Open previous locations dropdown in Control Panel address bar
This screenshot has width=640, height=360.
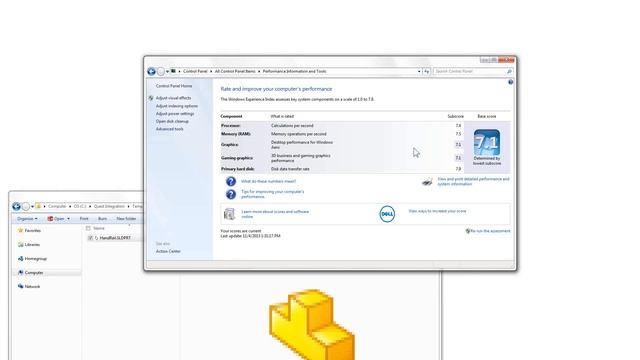[x=419, y=71]
